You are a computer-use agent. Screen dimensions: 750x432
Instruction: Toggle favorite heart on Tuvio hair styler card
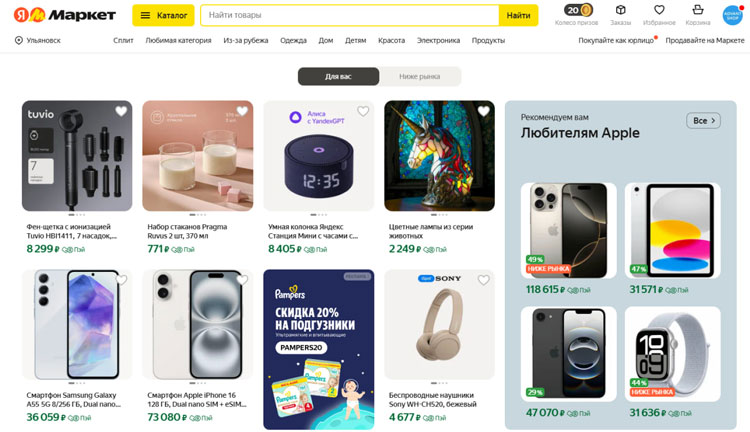[x=121, y=111]
